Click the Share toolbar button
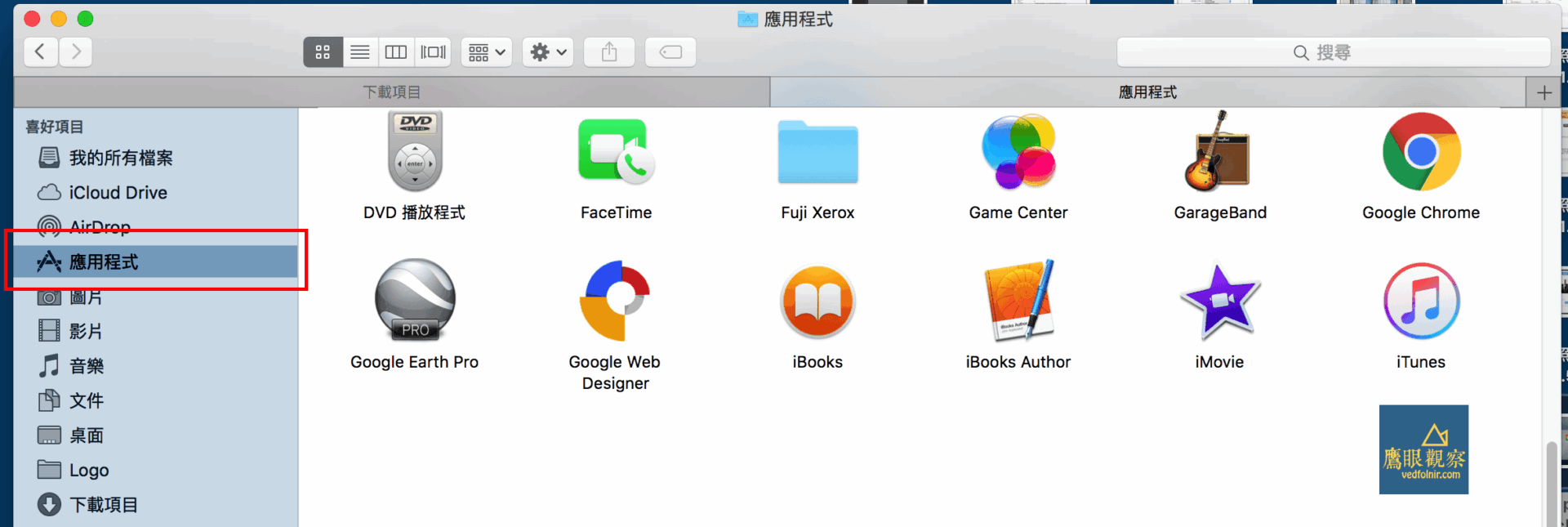 coord(609,52)
